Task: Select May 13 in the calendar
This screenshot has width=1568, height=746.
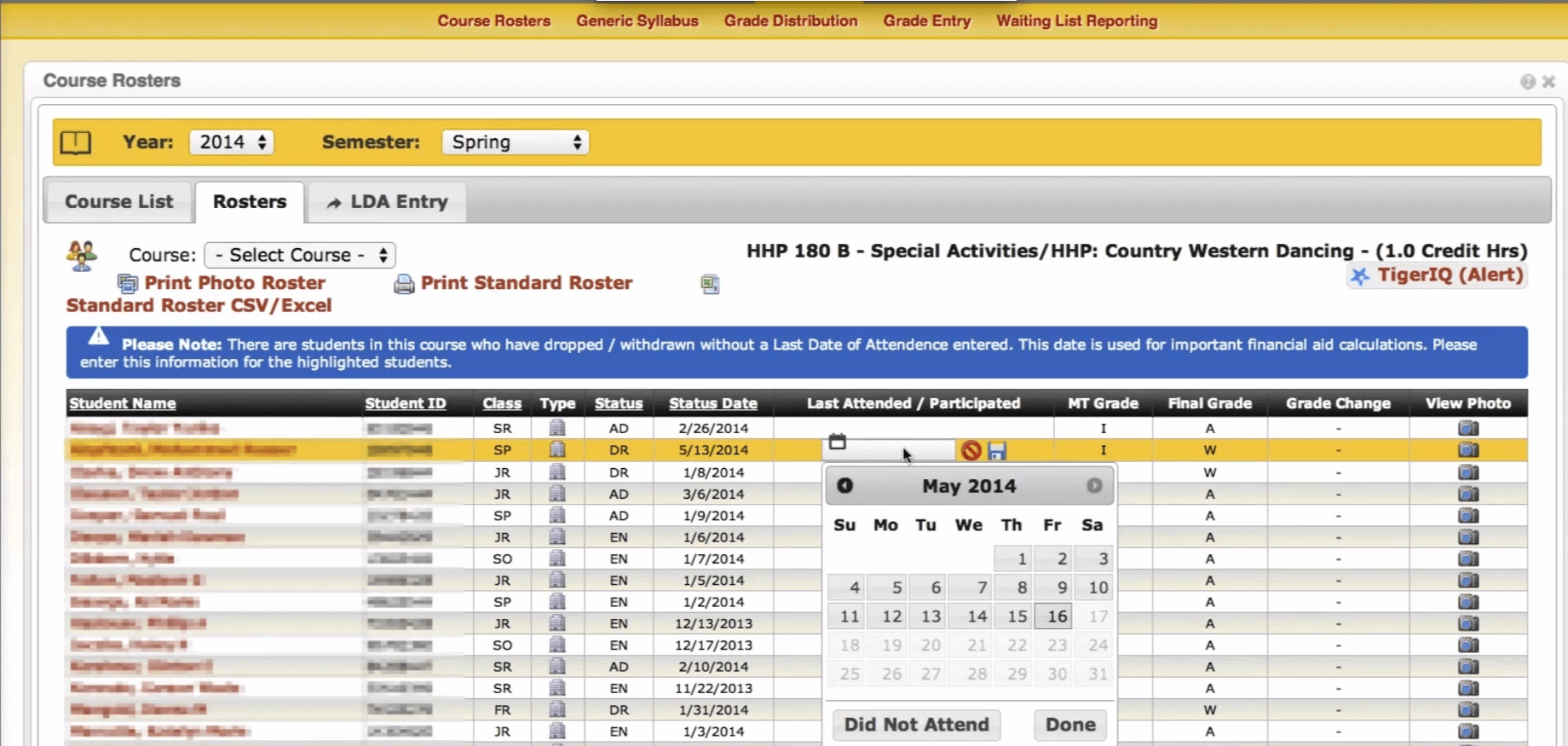Action: [x=931, y=616]
